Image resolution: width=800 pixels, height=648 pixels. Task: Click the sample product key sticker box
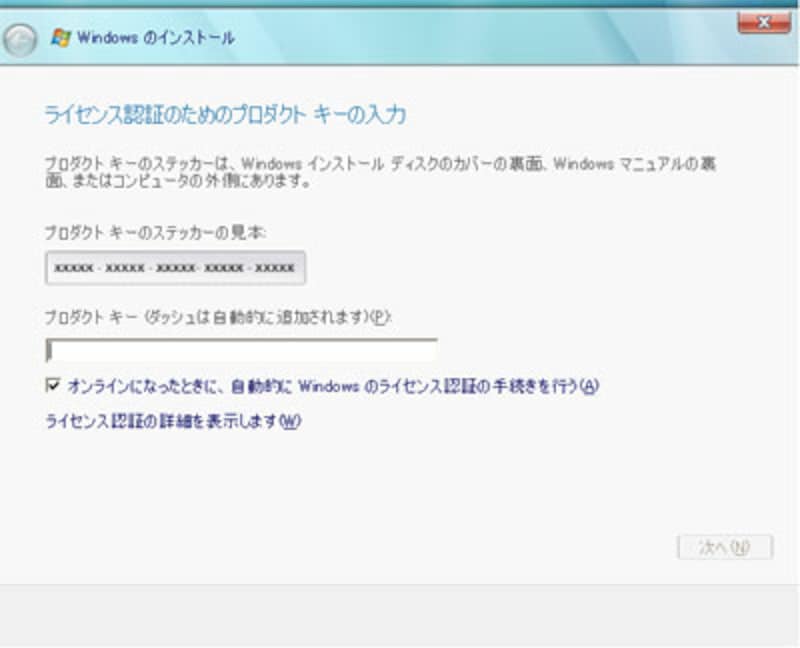tap(175, 268)
